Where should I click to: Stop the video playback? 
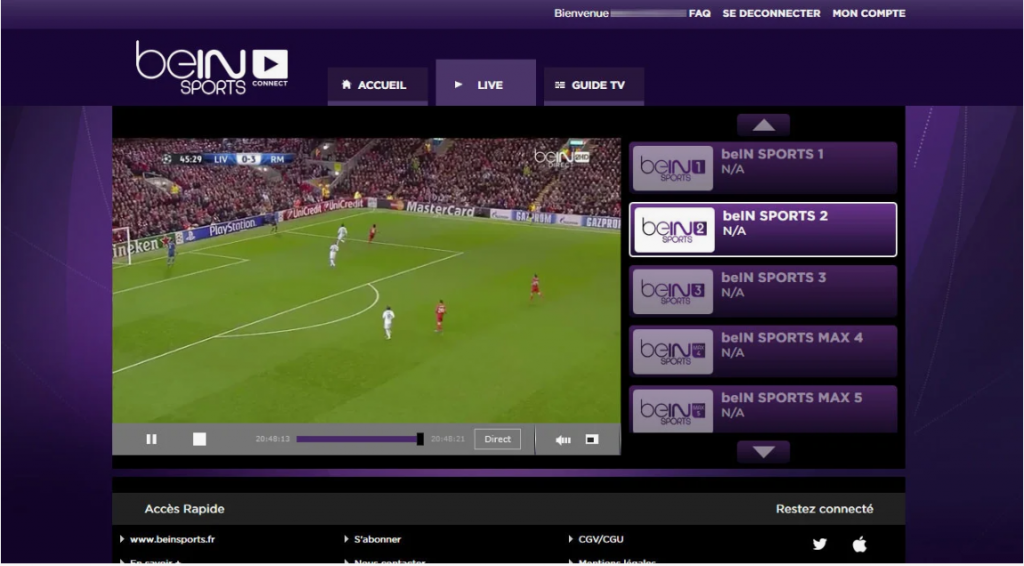point(199,439)
